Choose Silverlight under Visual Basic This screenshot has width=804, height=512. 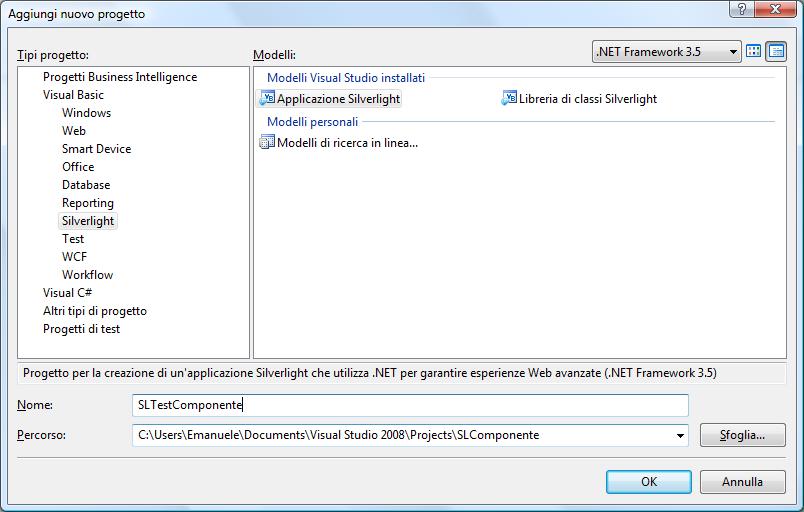pyautogui.click(x=88, y=221)
